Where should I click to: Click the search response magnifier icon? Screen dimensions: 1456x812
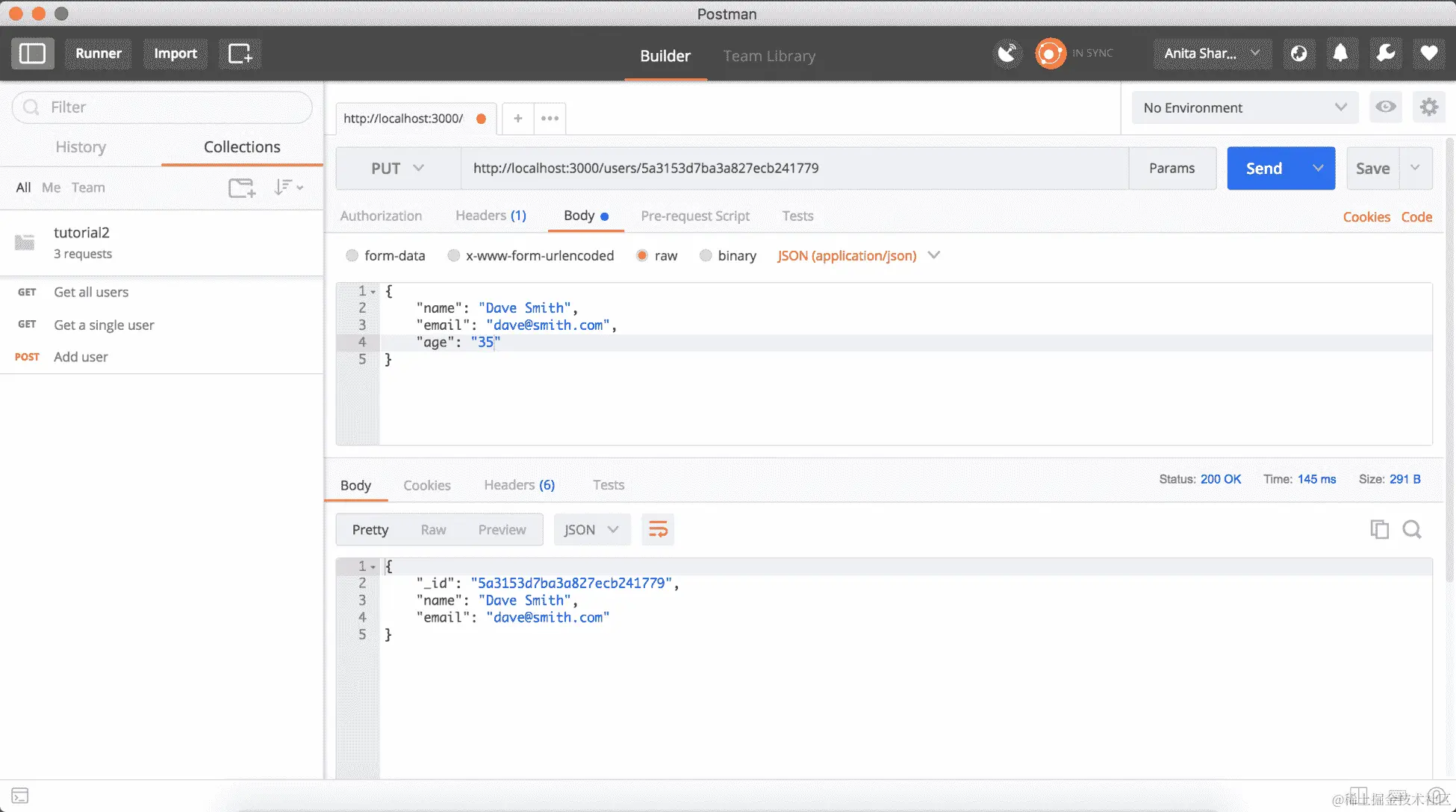click(x=1412, y=529)
